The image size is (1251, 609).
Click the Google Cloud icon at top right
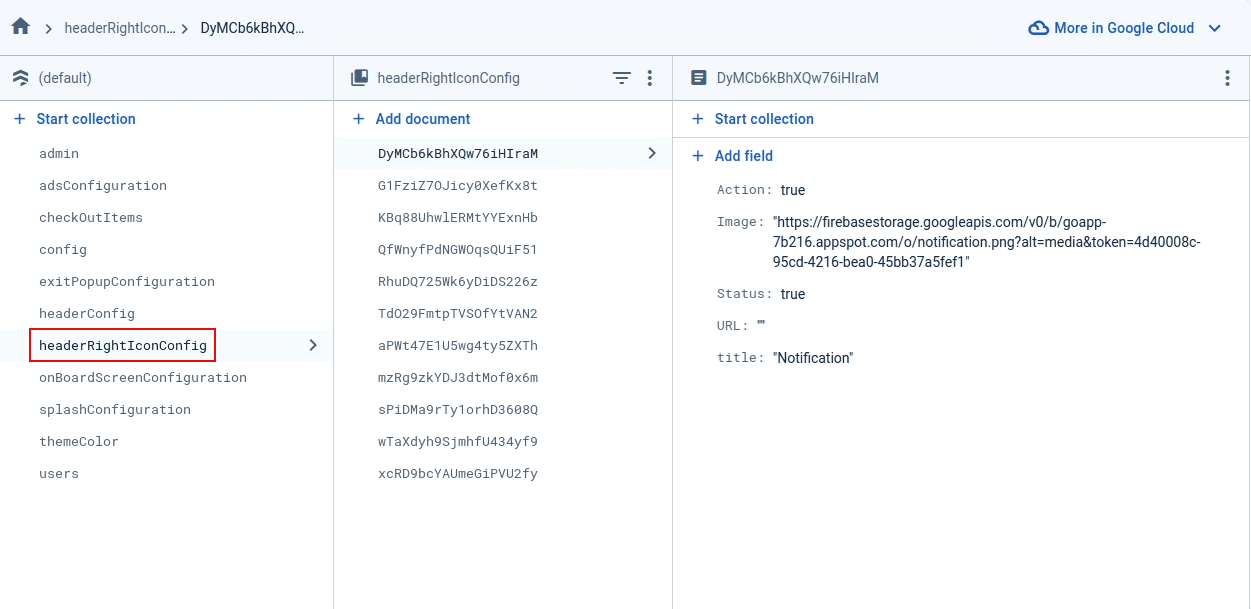tap(1038, 28)
